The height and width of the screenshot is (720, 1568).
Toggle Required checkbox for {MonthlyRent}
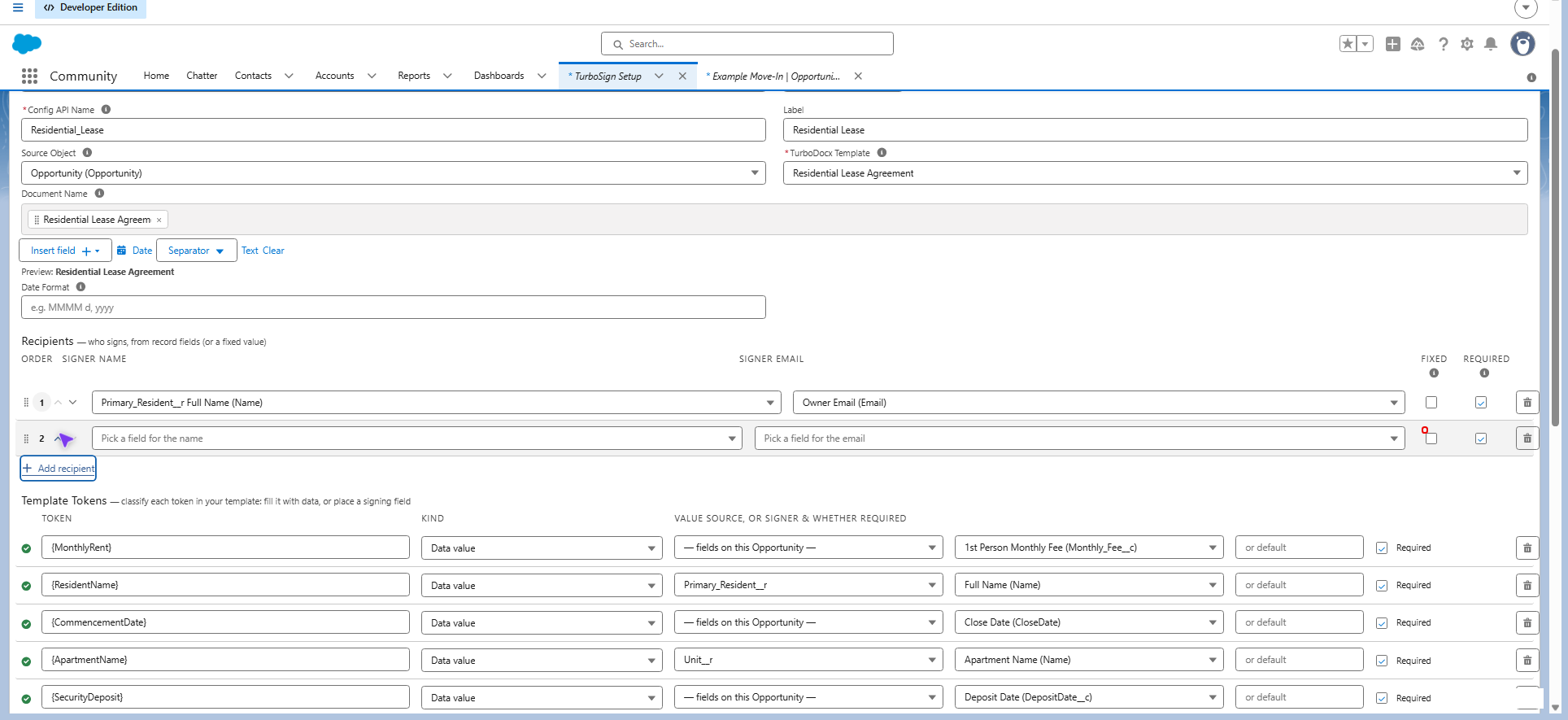pos(1382,548)
